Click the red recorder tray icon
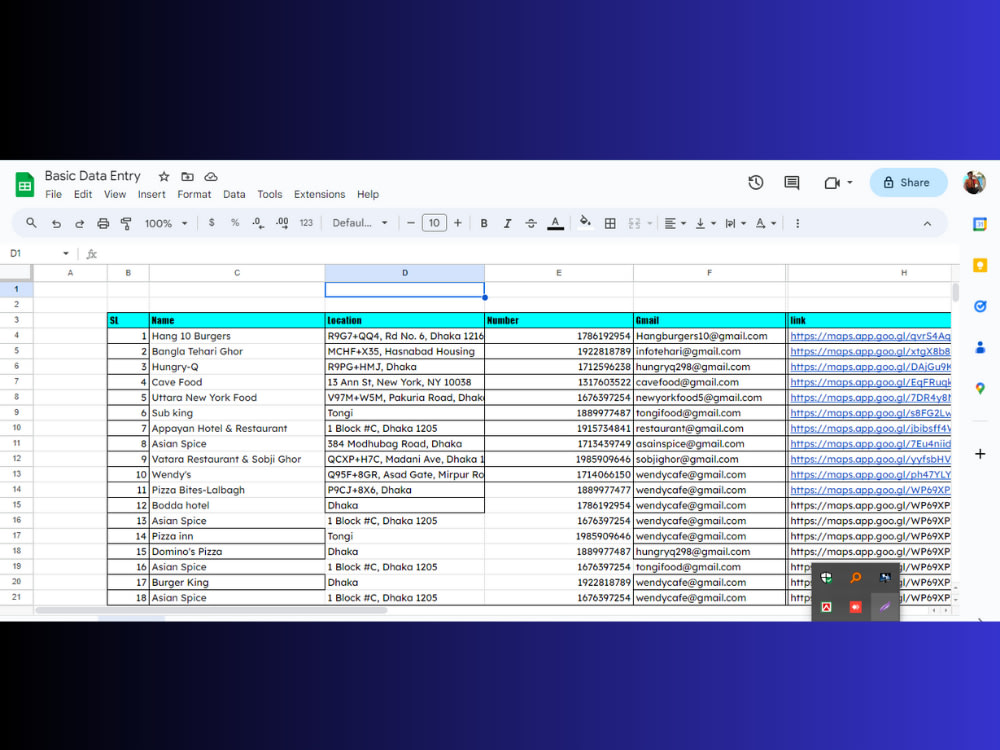The height and width of the screenshot is (750, 1000). (856, 607)
